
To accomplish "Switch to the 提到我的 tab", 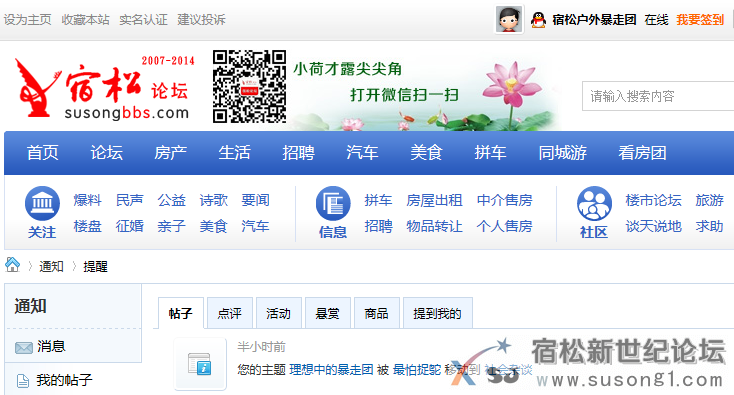I will tap(438, 313).
